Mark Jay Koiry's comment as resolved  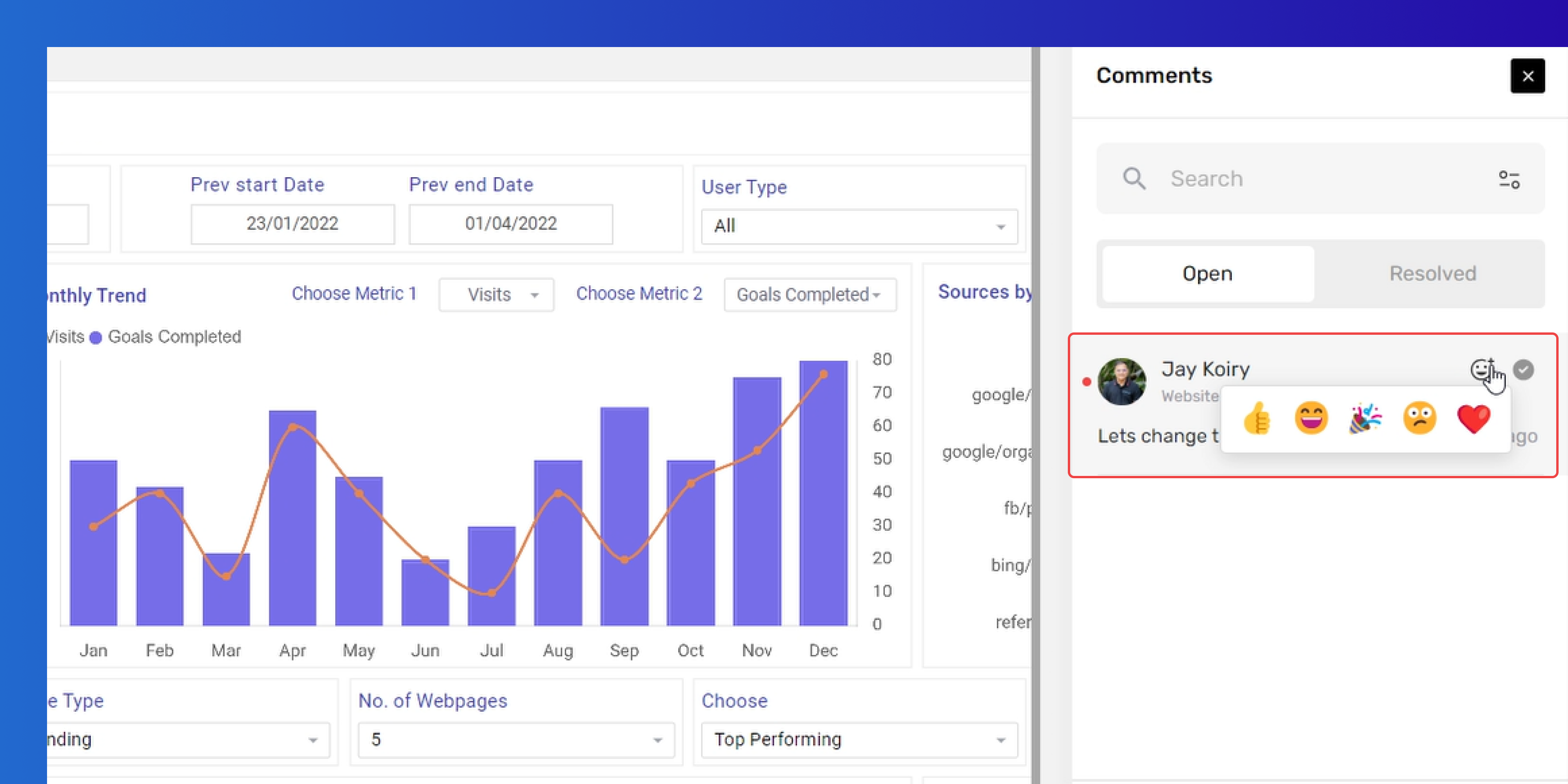pyautogui.click(x=1523, y=370)
